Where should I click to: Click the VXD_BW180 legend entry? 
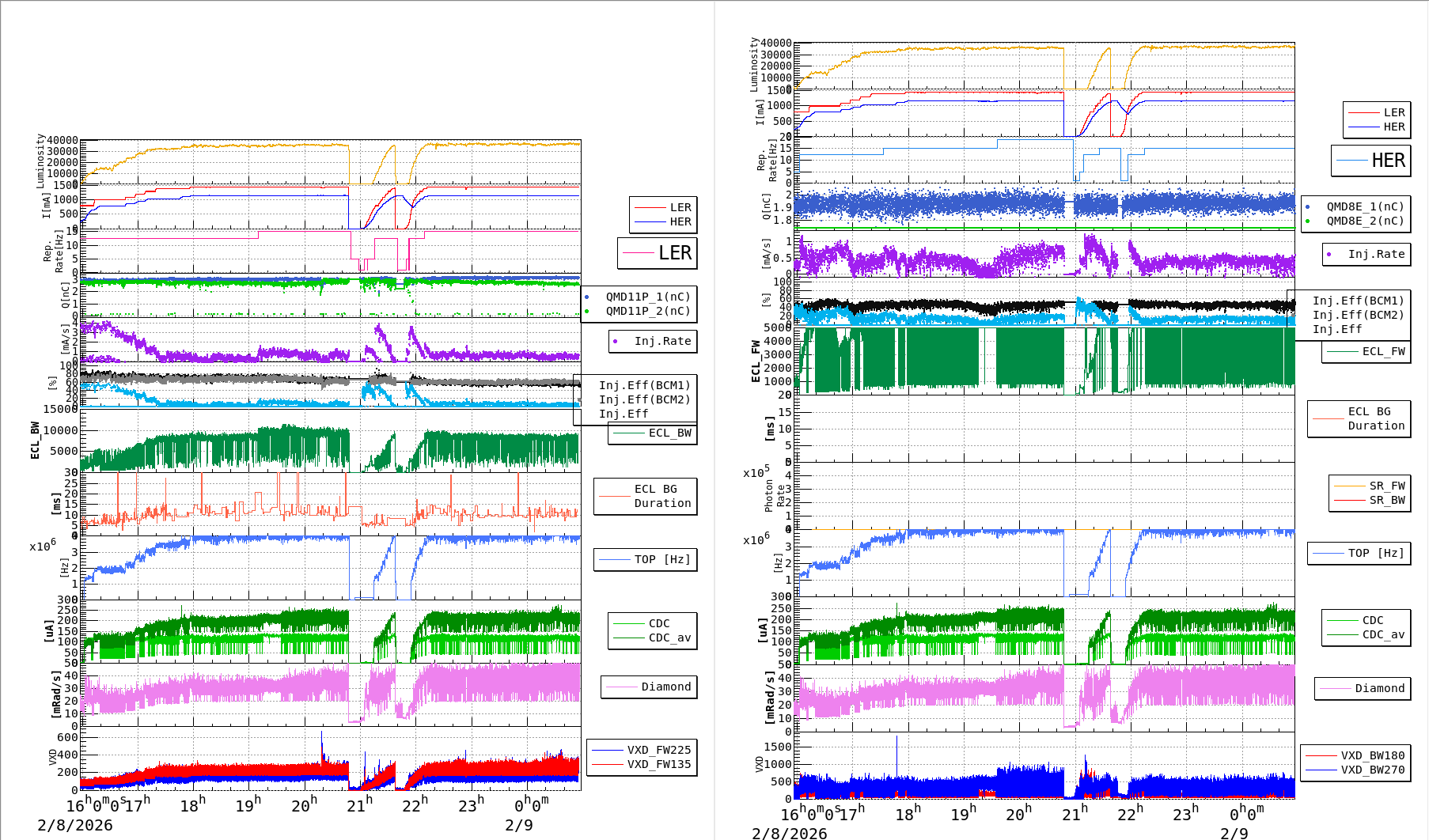click(x=1355, y=755)
